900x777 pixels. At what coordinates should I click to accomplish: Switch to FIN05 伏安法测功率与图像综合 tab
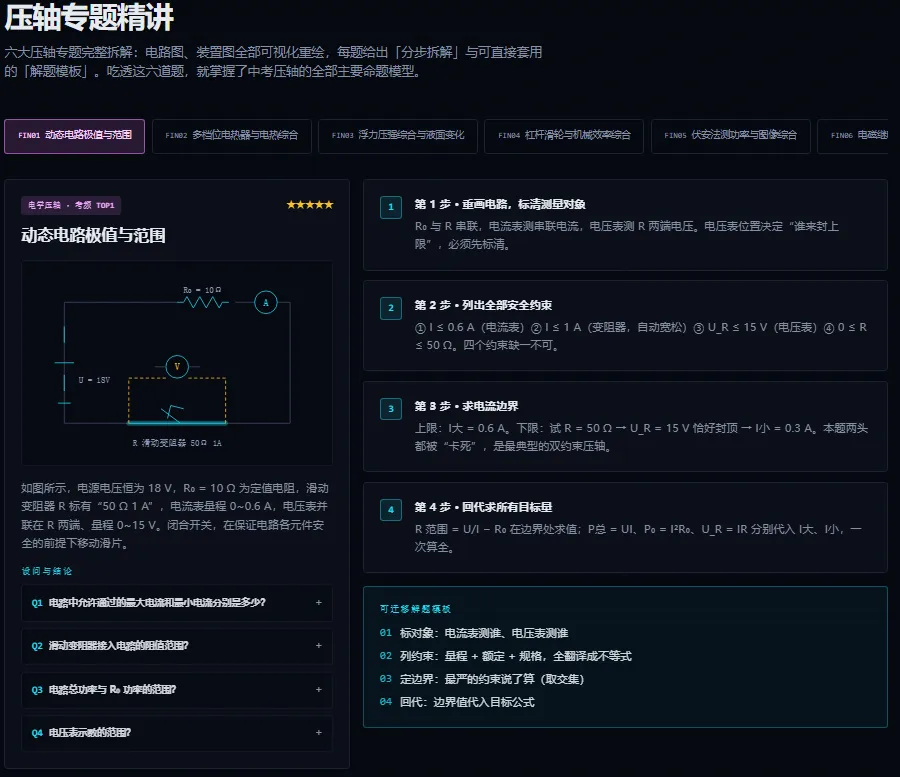(x=730, y=136)
